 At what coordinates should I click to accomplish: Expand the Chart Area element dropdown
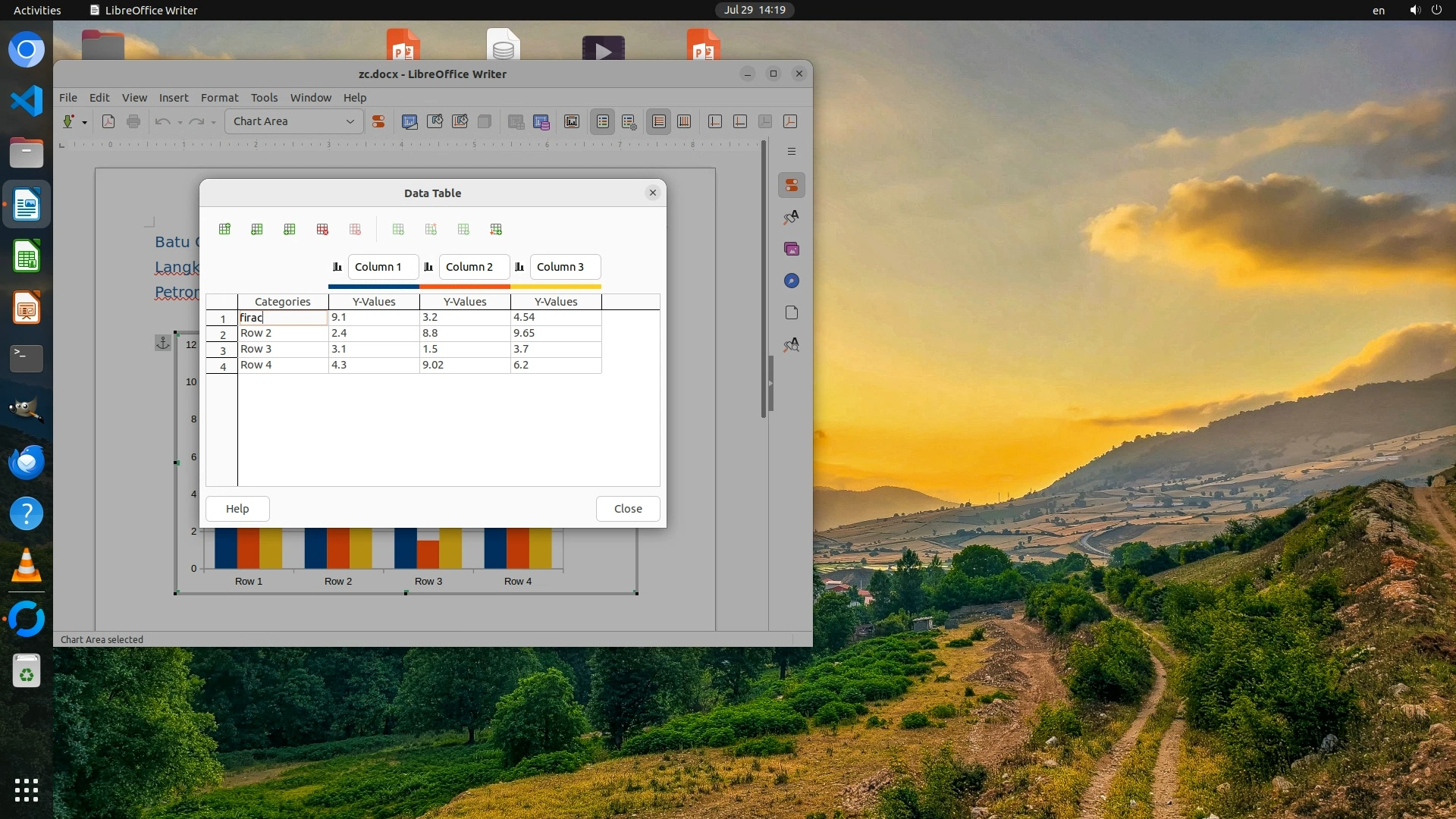(350, 121)
